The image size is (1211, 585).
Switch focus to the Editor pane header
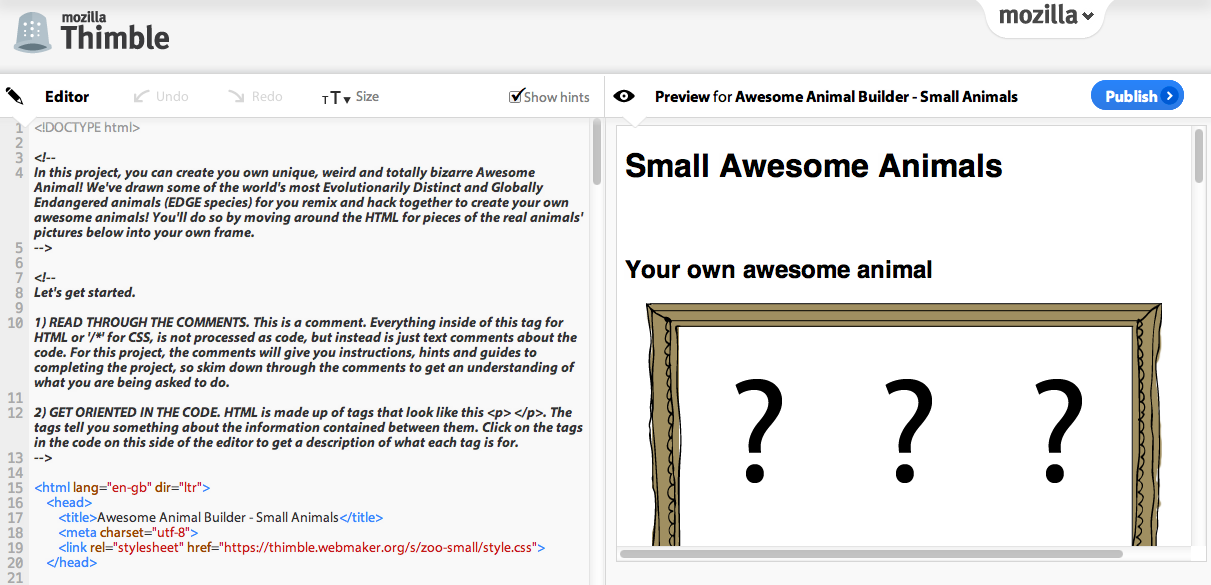[x=66, y=96]
